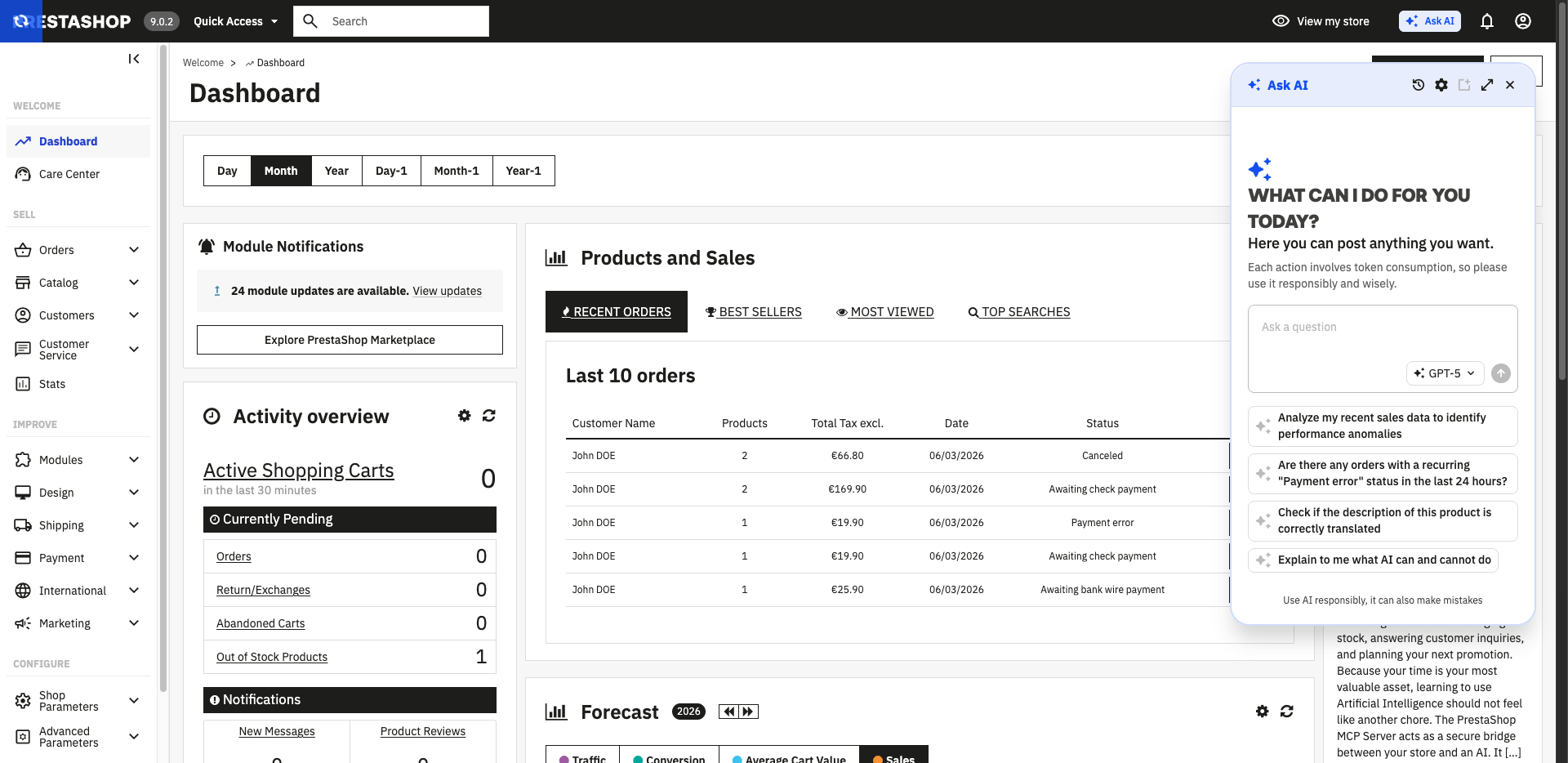Select the Year-1 date range
Viewport: 1568px width, 763px height.
pyautogui.click(x=523, y=171)
